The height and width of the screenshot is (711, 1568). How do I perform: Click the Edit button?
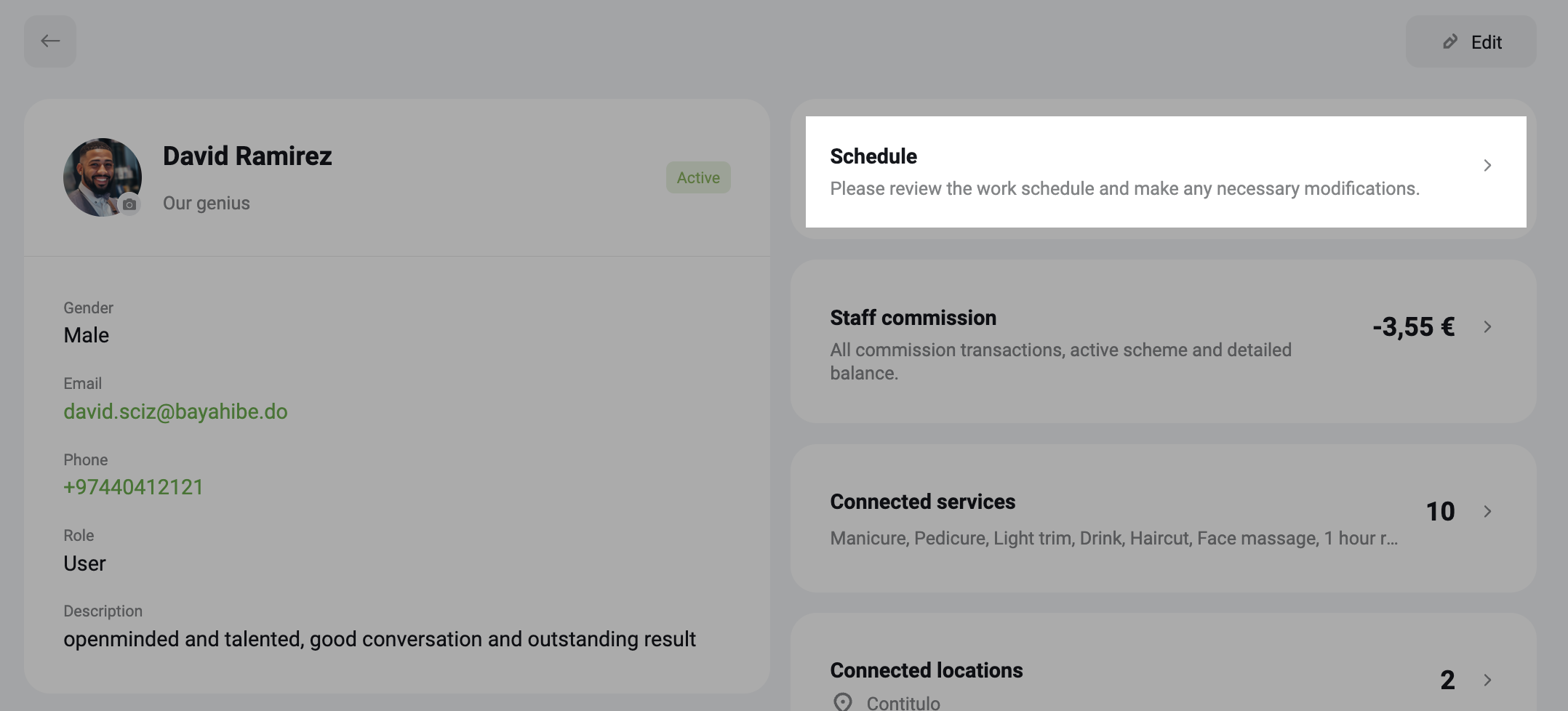tap(1471, 41)
